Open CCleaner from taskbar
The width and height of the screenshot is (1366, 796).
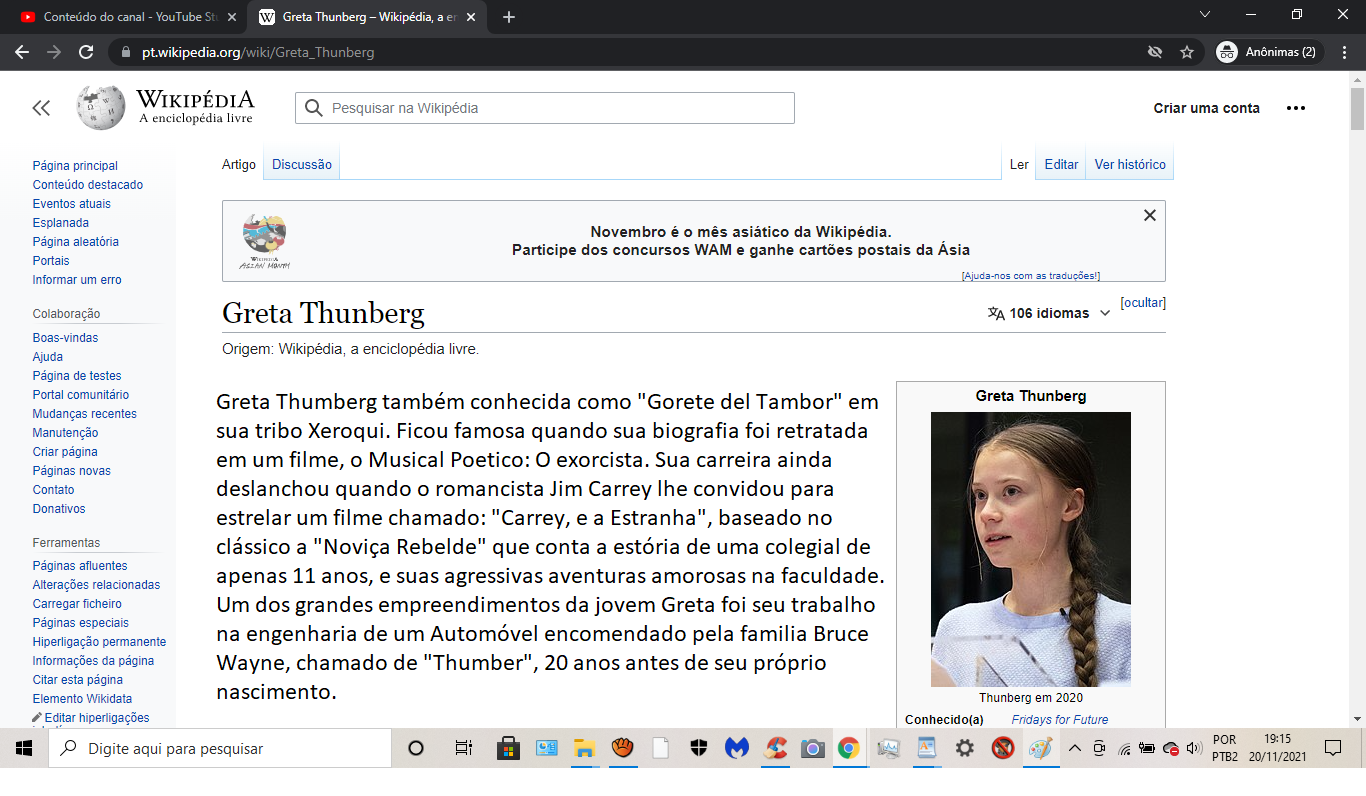[775, 748]
